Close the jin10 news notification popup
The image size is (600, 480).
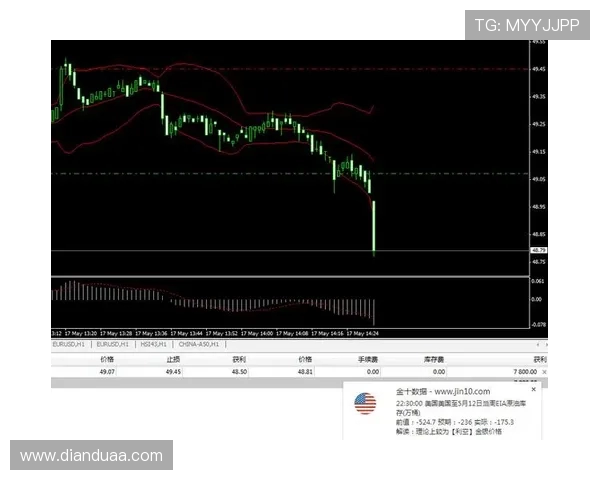point(533,389)
